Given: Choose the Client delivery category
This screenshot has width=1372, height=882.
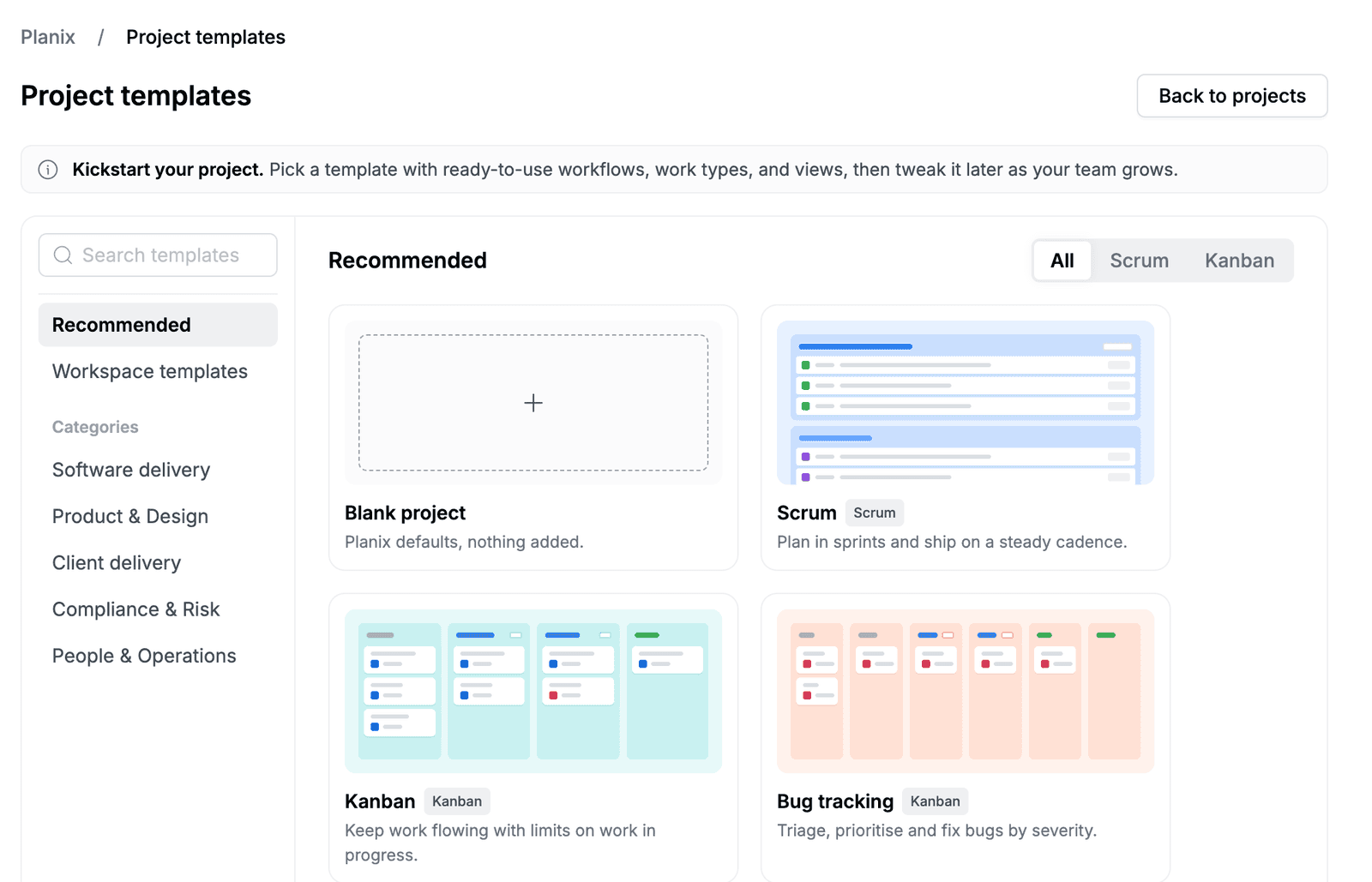Looking at the screenshot, I should tap(158, 562).
